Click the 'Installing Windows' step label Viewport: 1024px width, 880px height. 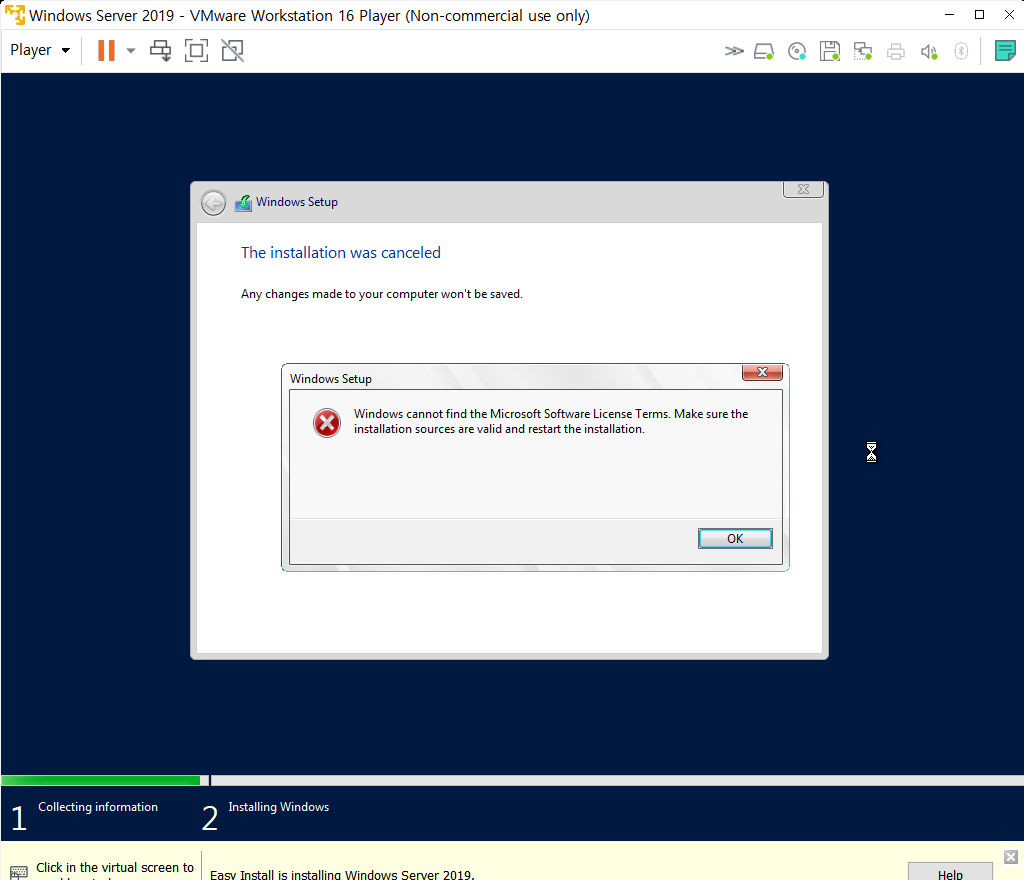(279, 807)
